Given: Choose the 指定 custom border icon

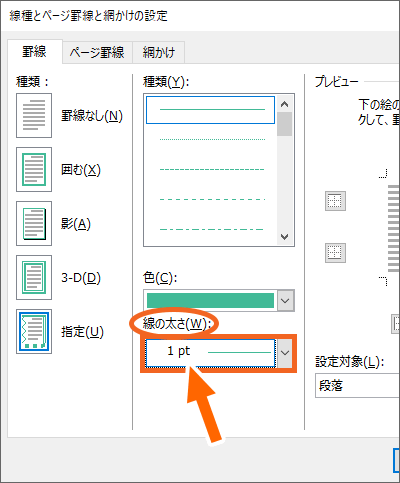Looking at the screenshot, I should [34, 331].
